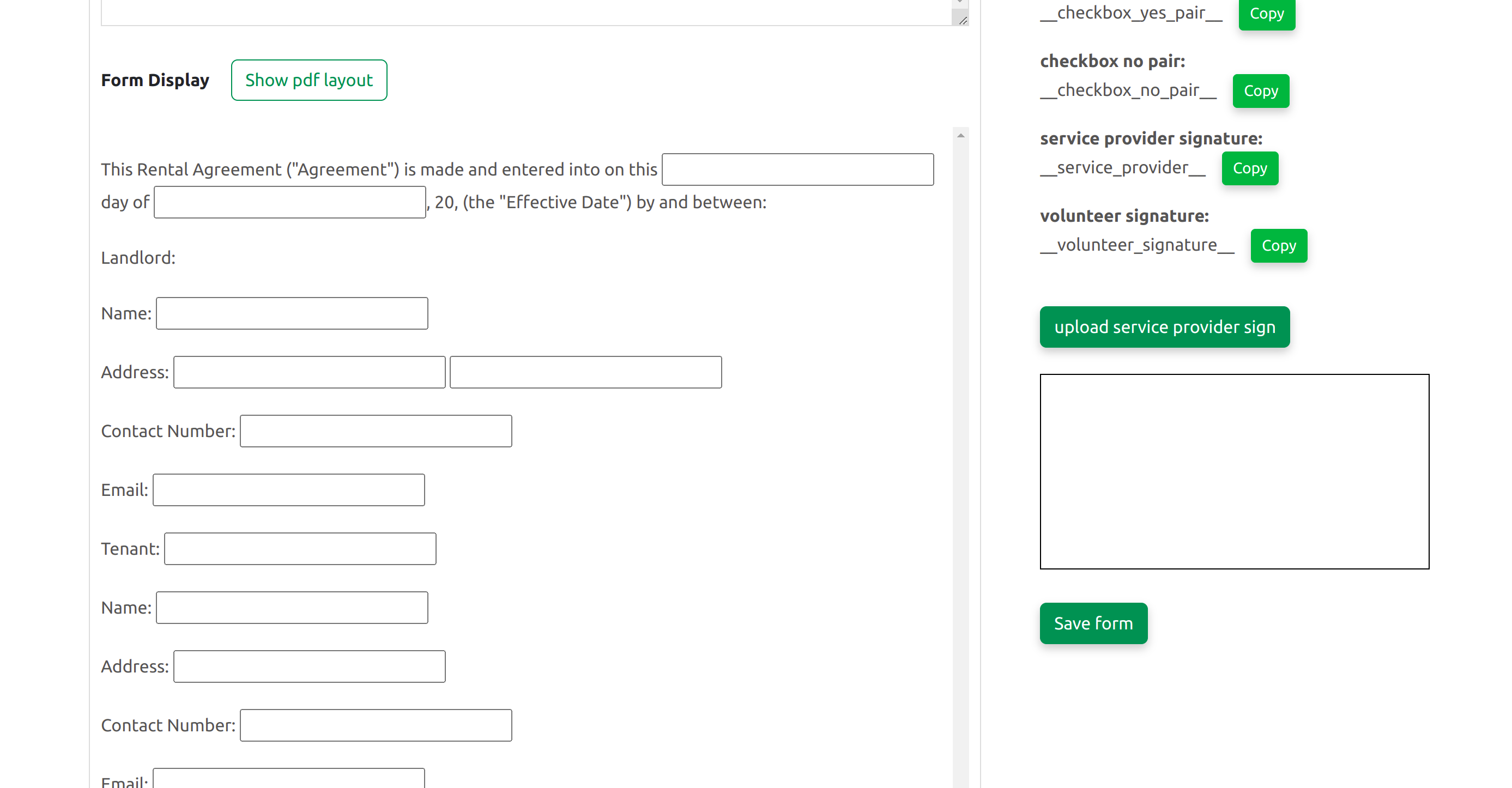The width and height of the screenshot is (1512, 788).
Task: Click the Copy button for service_provider signature
Action: coord(1249,168)
